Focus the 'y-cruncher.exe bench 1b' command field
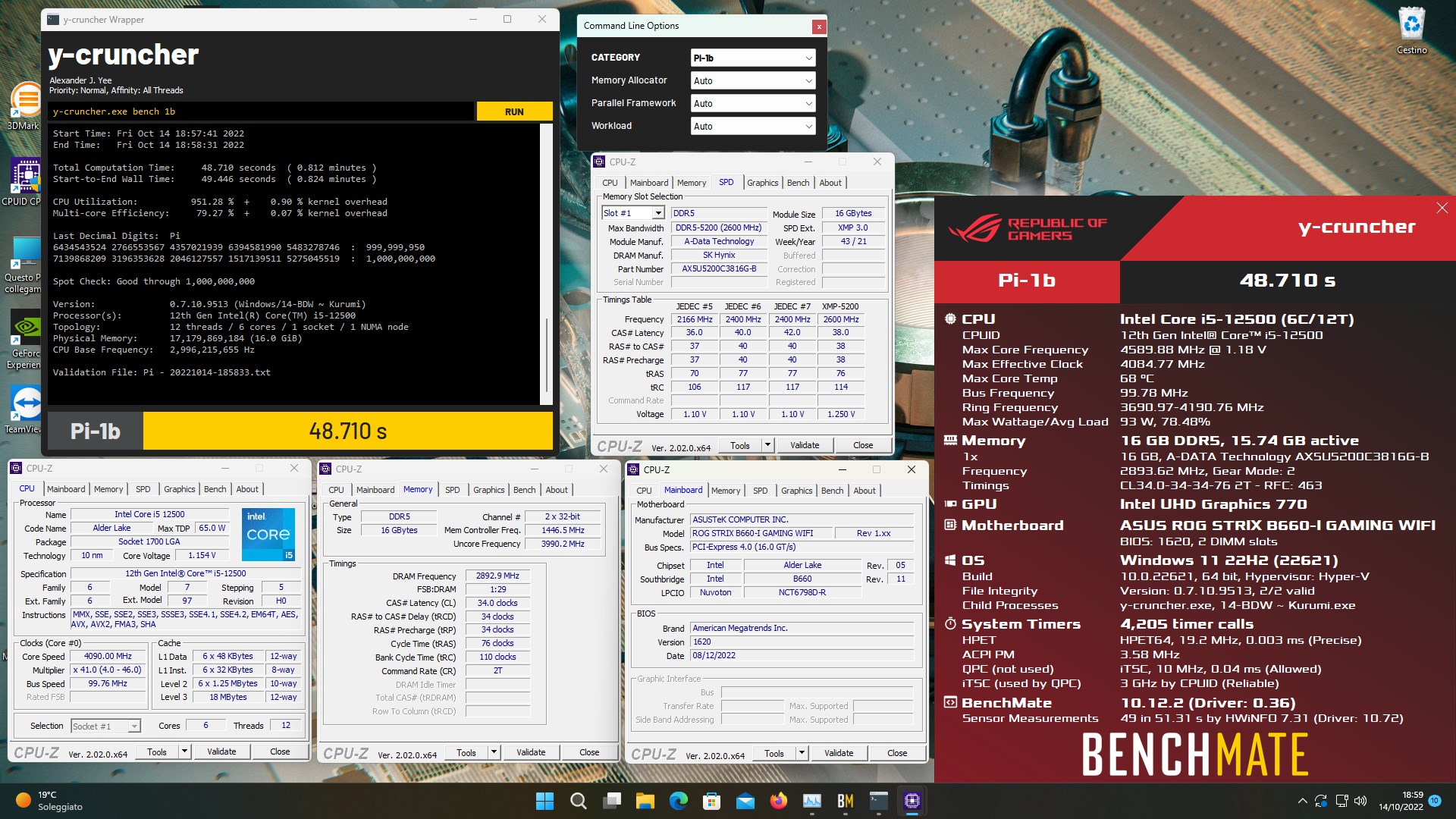The image size is (1456, 819). 262,111
